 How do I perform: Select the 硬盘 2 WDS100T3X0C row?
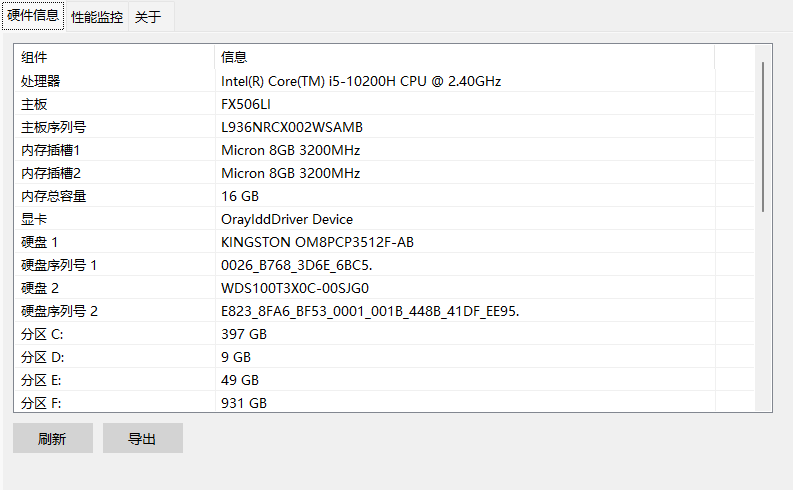pos(384,288)
